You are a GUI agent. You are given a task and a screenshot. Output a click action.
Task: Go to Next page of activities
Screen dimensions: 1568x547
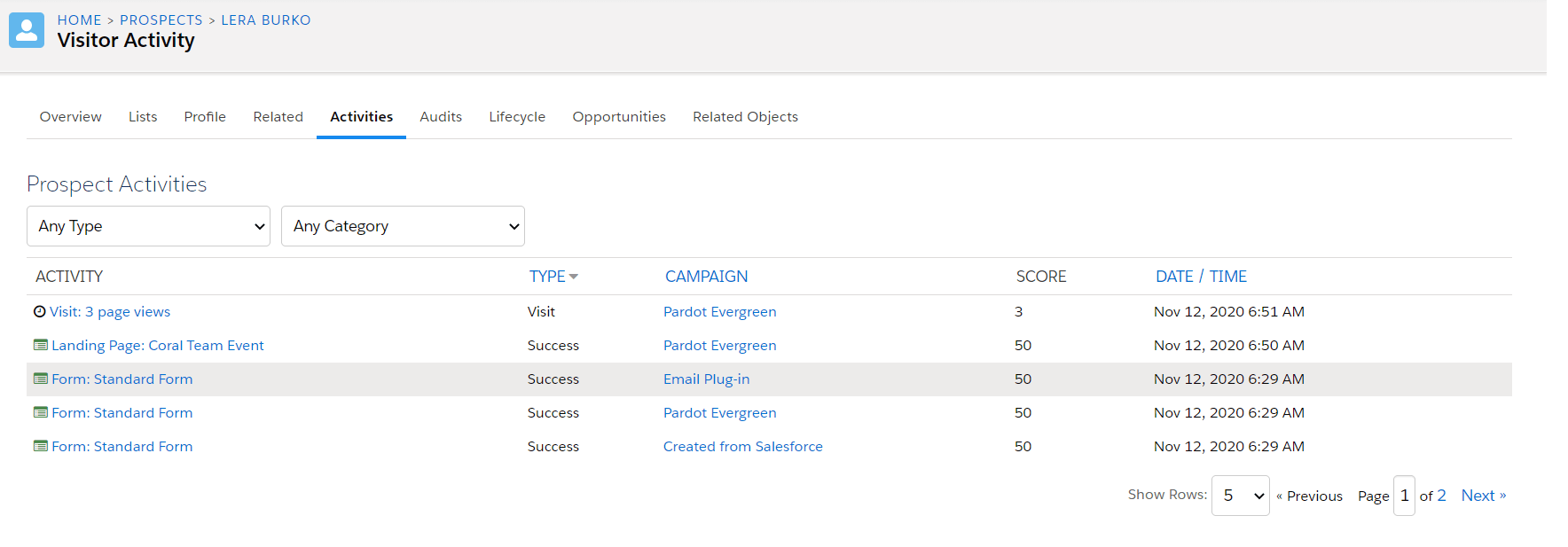1484,496
